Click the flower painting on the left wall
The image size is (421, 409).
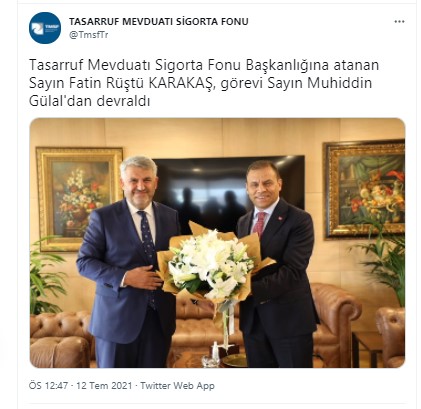click(x=79, y=199)
